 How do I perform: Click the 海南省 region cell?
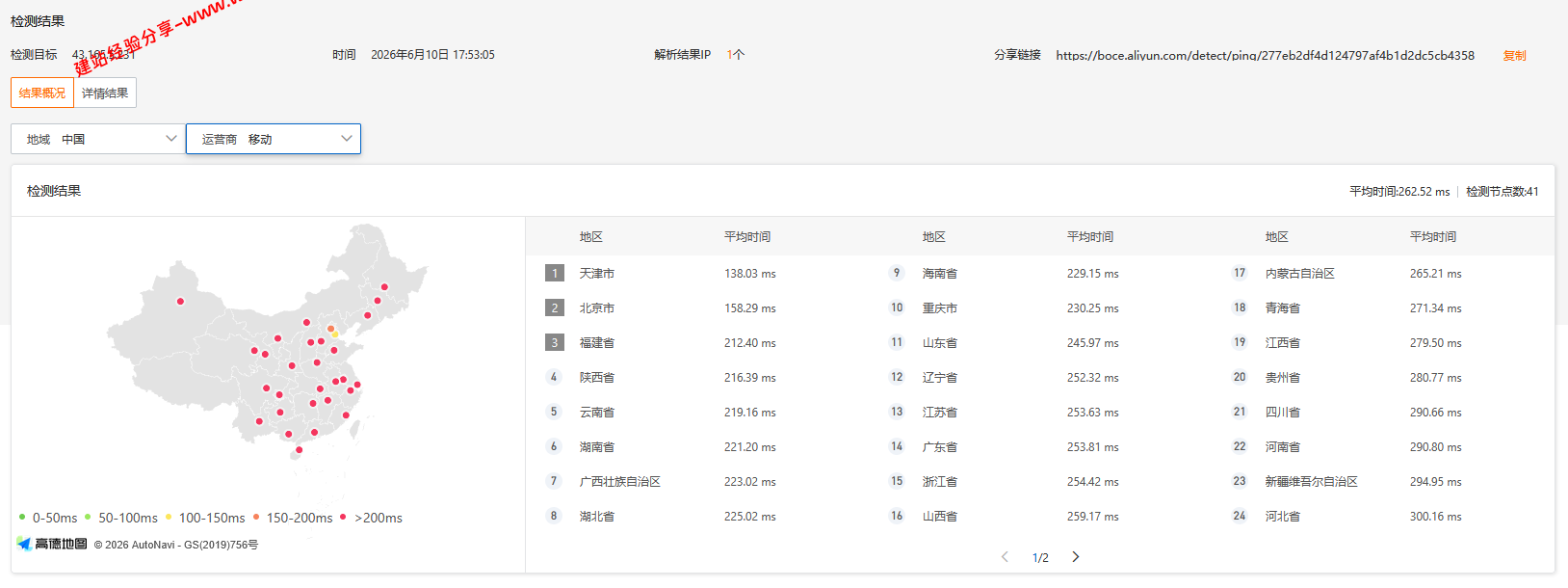(940, 274)
